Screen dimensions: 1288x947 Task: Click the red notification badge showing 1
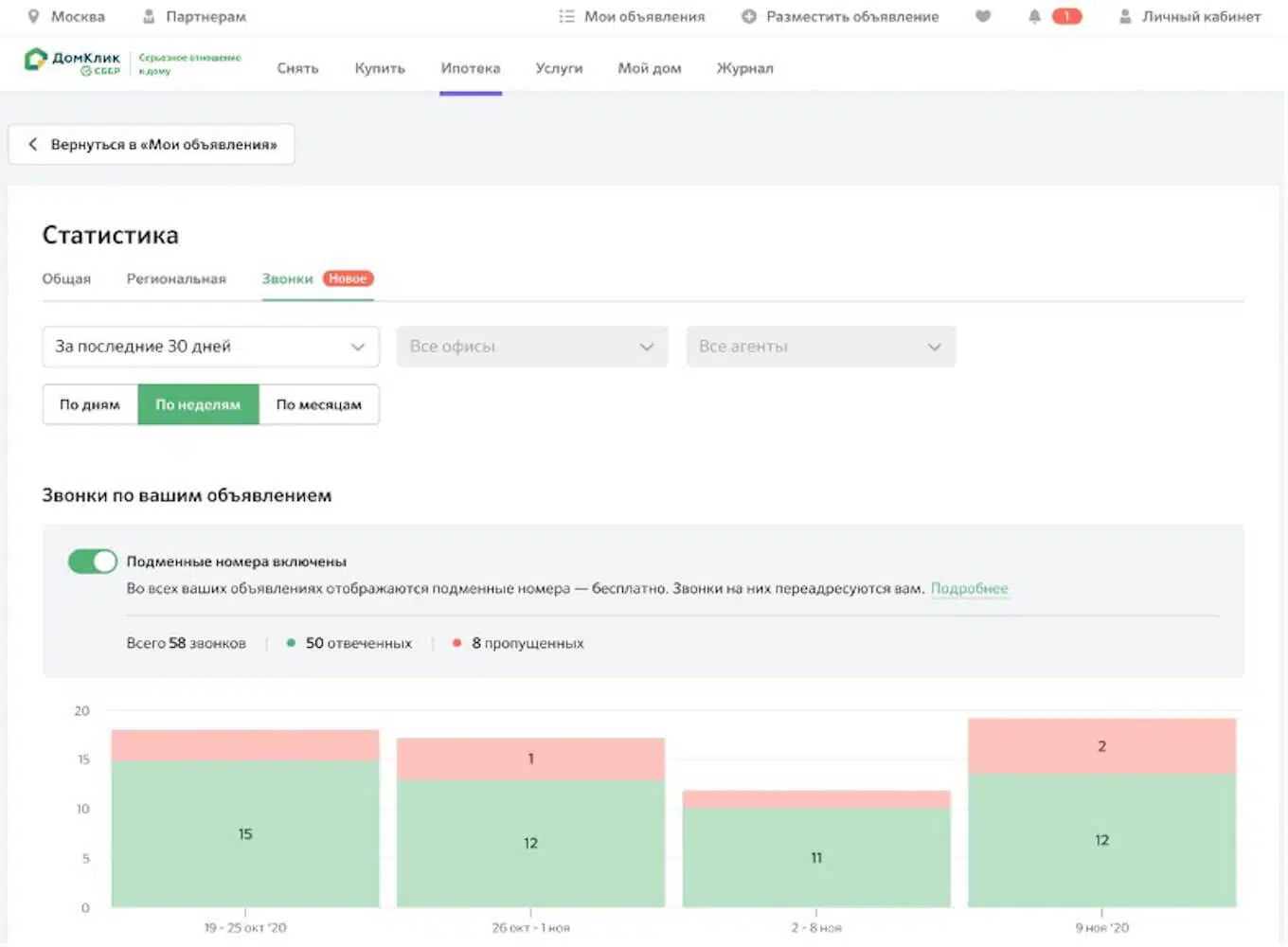pos(1066,16)
